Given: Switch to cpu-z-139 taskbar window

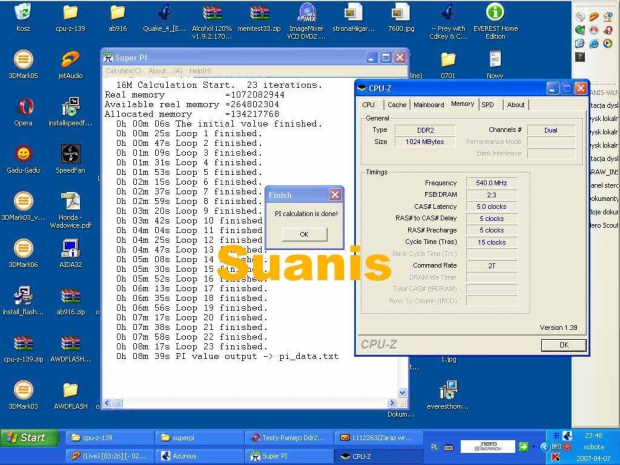Looking at the screenshot, I should [x=109, y=438].
